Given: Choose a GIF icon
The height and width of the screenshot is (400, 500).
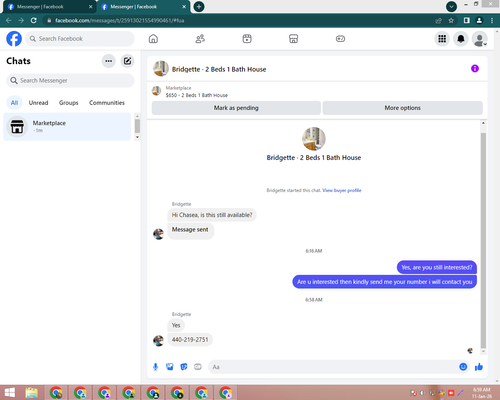Looking at the screenshot, I should [x=198, y=367].
